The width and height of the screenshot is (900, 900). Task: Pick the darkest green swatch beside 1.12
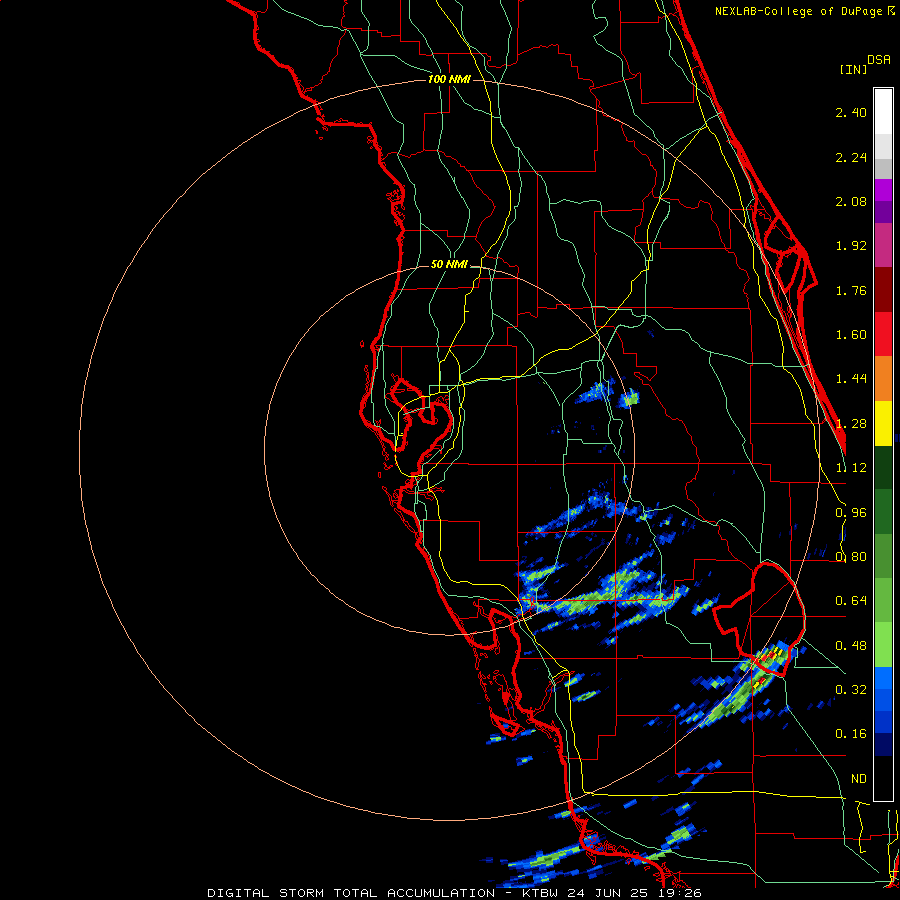pyautogui.click(x=883, y=468)
